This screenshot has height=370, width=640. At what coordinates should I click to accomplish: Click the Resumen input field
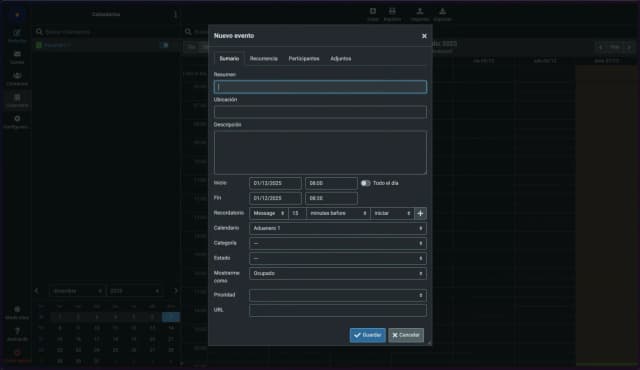pyautogui.click(x=320, y=87)
